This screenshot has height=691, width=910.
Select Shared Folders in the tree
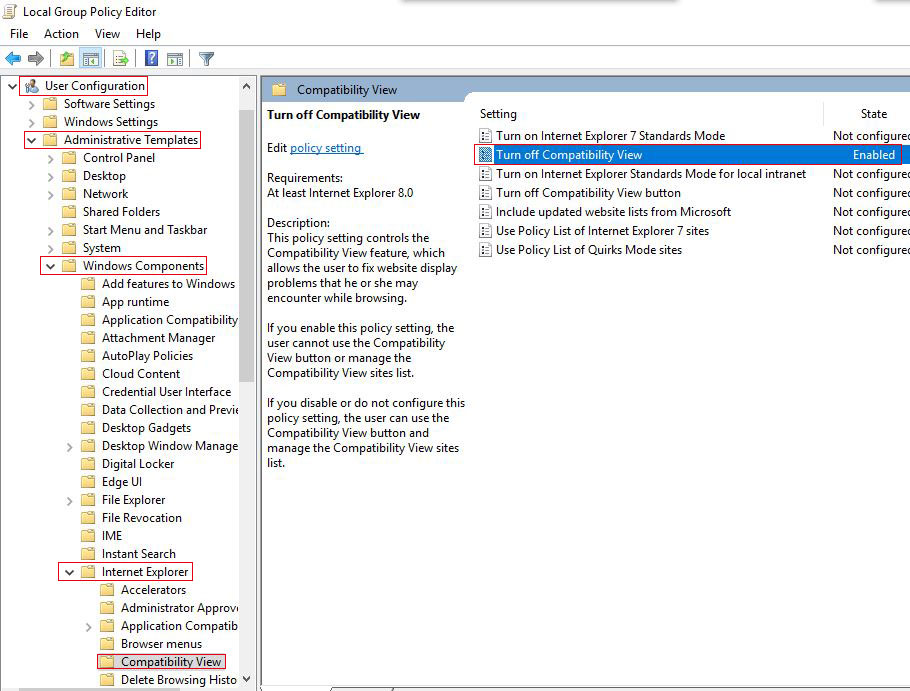coord(121,212)
